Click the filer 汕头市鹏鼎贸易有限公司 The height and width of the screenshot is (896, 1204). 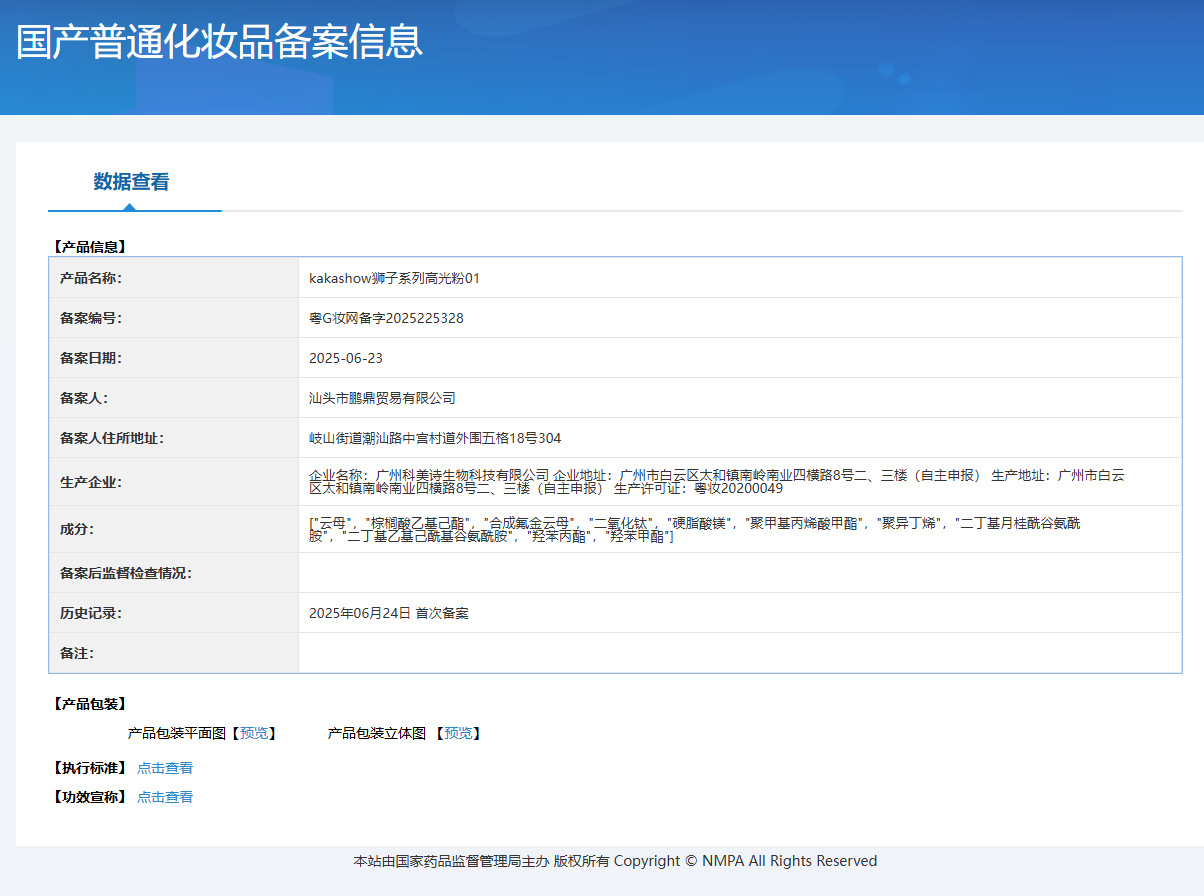tap(382, 398)
